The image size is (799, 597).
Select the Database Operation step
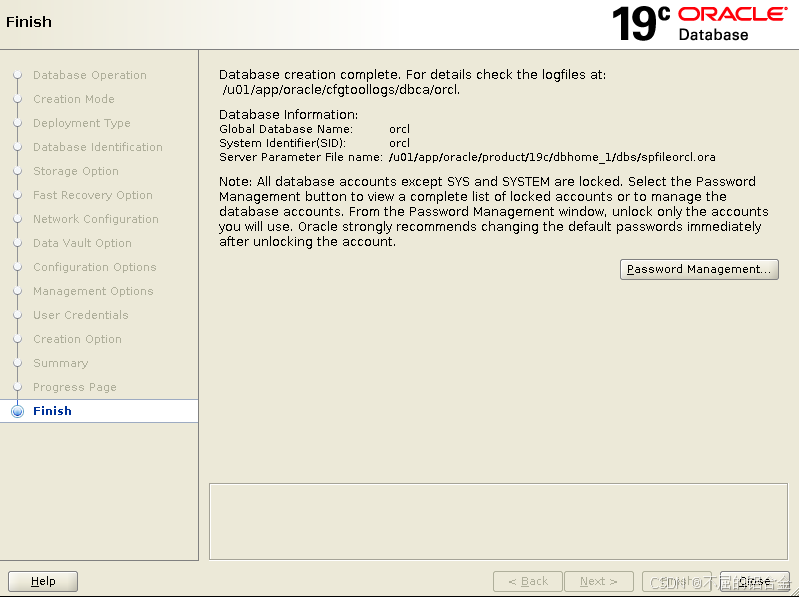click(x=90, y=75)
